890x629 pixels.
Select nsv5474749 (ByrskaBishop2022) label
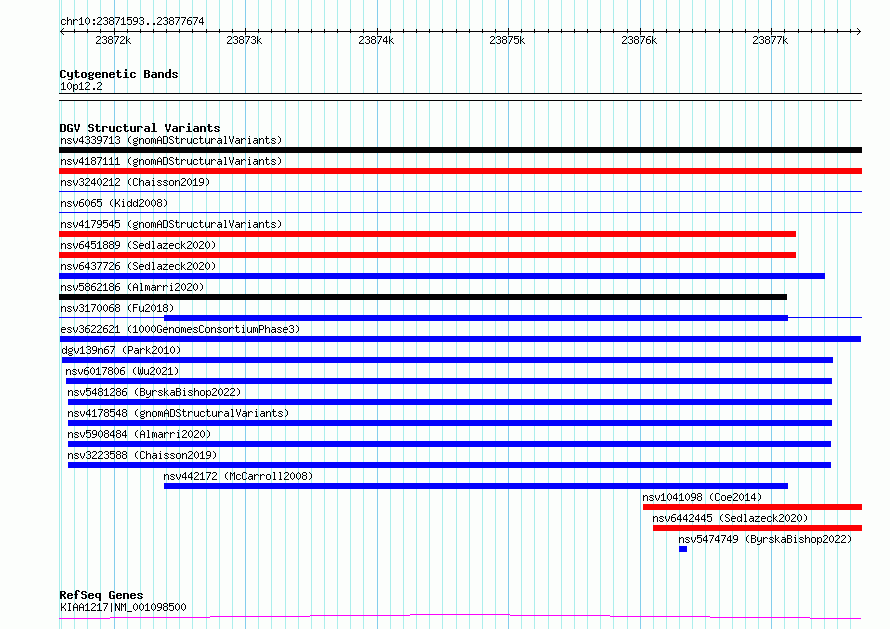coord(765,539)
